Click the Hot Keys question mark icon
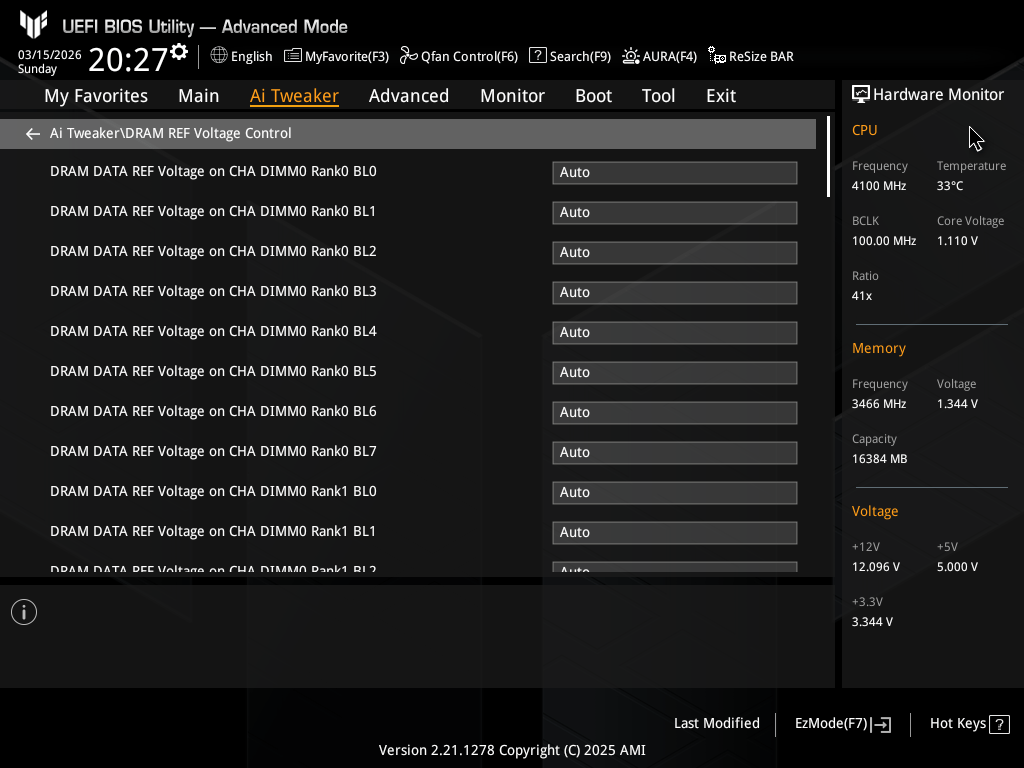 tap(999, 724)
